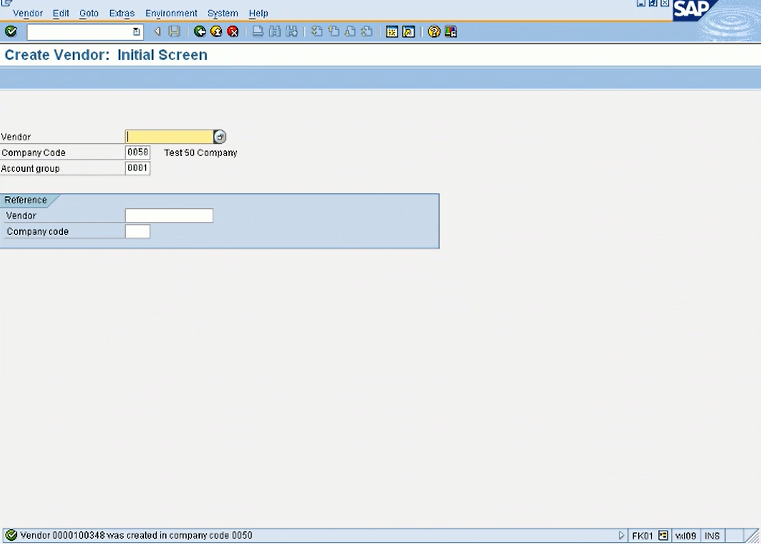Screen dimensions: 761x544
Task: Click the Customize Local Layout icon
Action: click(x=451, y=32)
